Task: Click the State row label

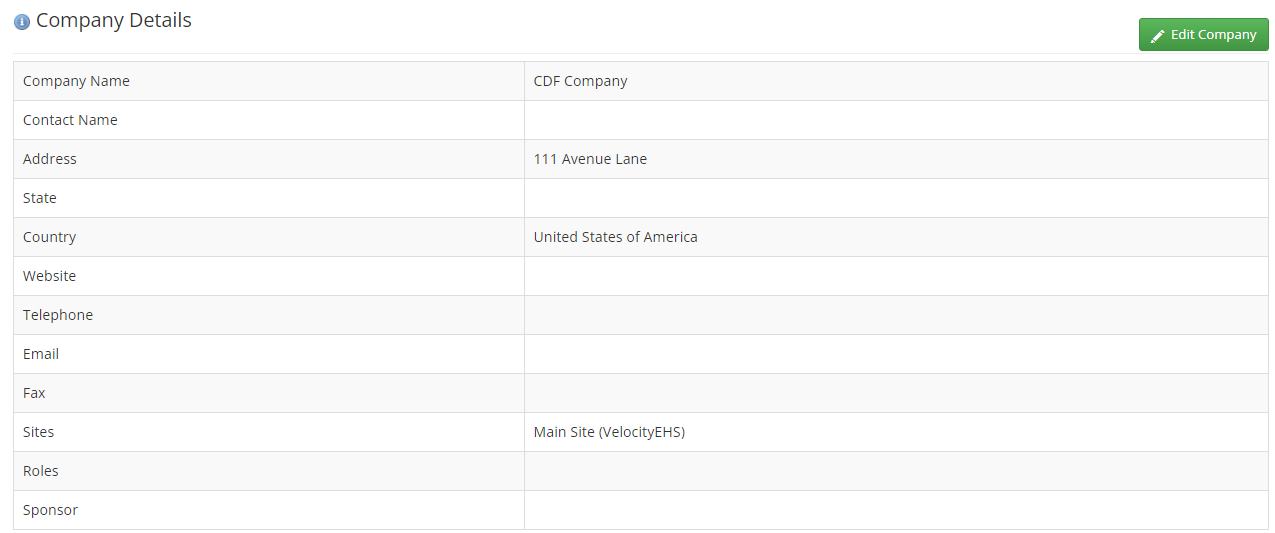Action: (40, 198)
